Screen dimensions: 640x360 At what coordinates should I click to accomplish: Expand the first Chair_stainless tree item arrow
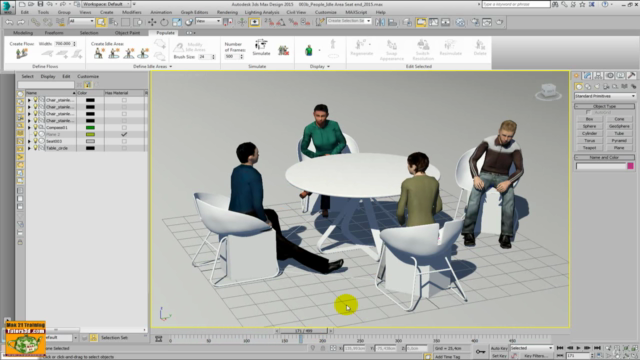(x=29, y=100)
